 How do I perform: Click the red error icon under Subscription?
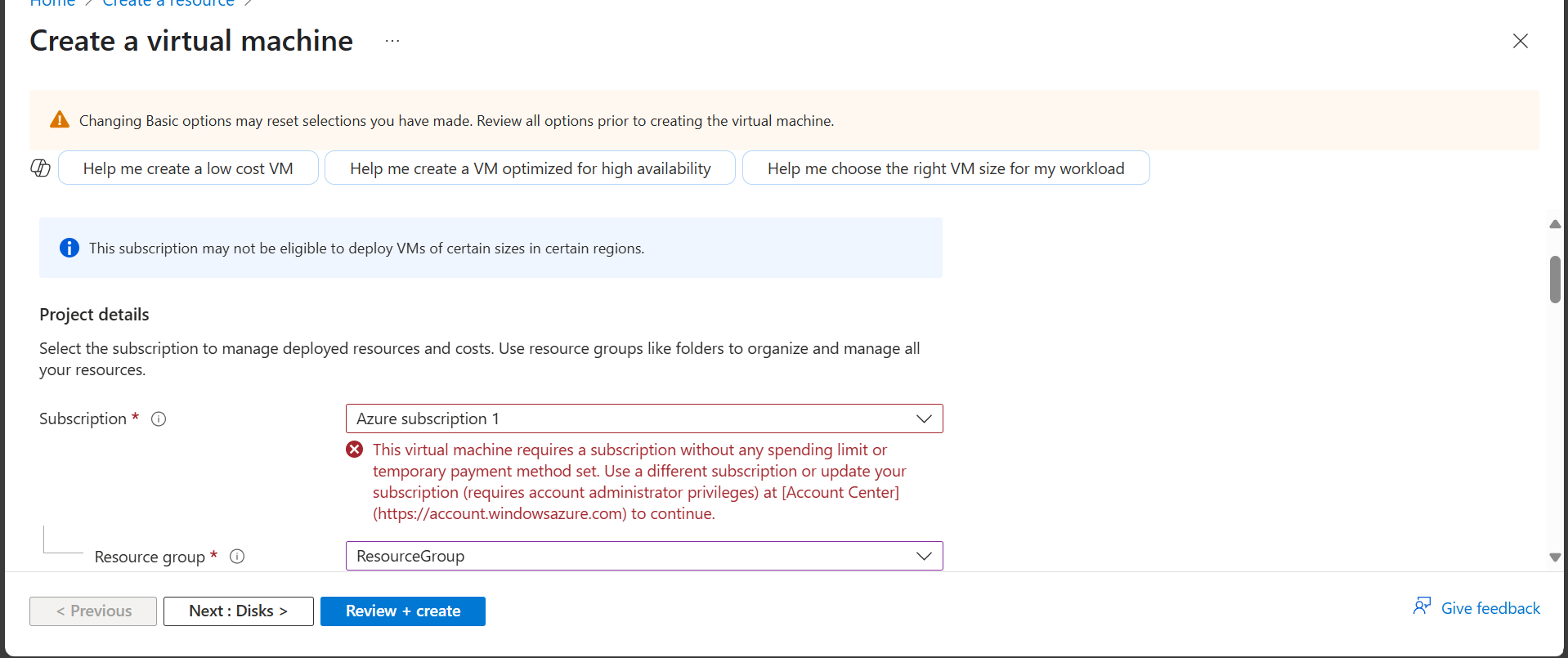[354, 450]
